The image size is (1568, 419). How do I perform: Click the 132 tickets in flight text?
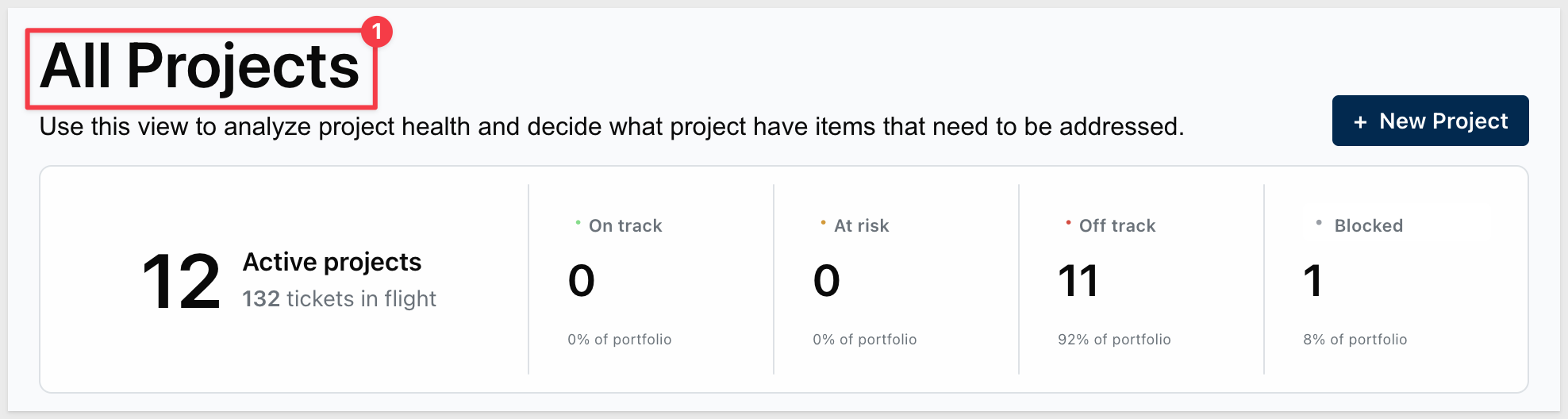click(340, 299)
